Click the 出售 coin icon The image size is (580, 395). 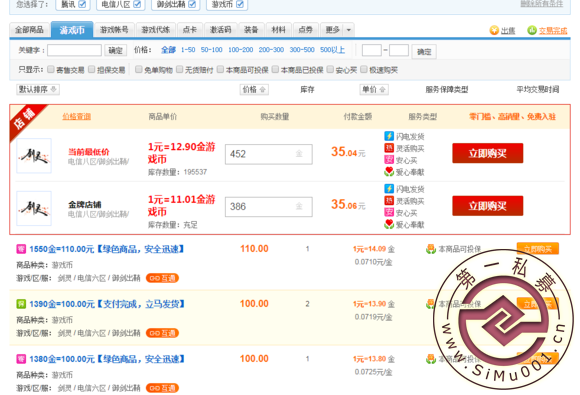point(494,30)
